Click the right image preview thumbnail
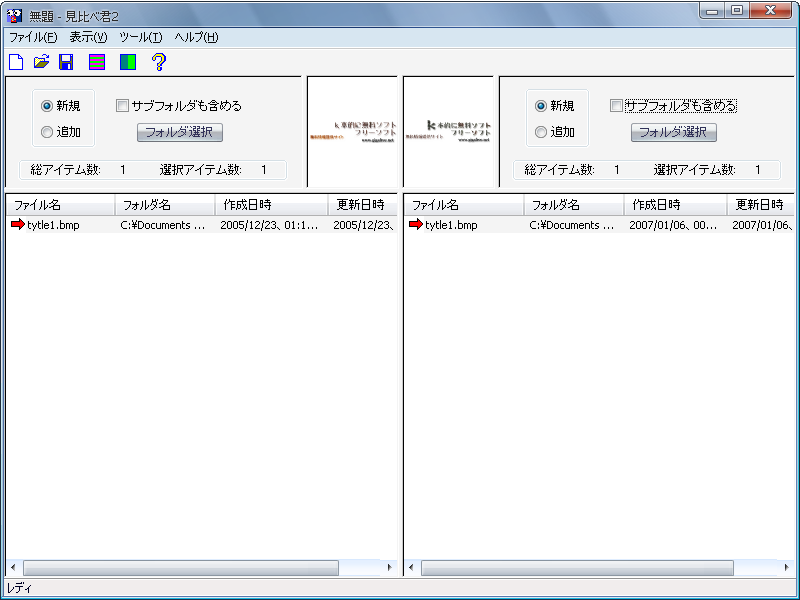The height and width of the screenshot is (600, 800). (448, 132)
